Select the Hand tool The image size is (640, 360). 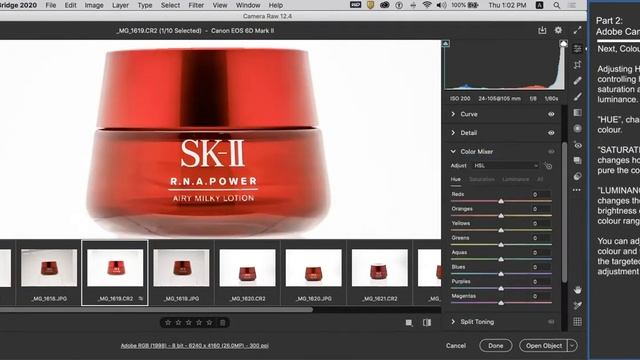click(577, 290)
